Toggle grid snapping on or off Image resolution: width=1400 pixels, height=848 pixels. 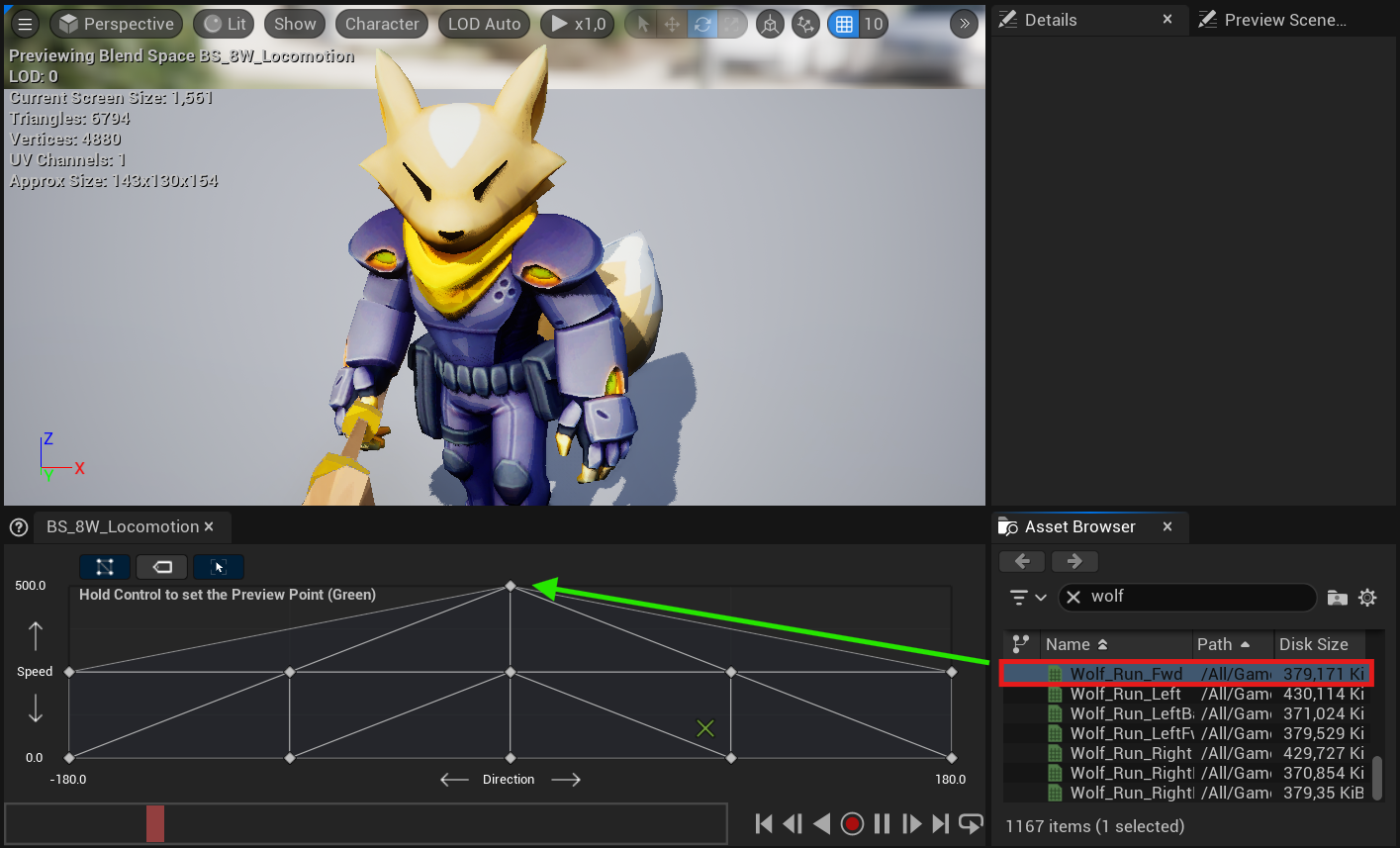pos(844,24)
